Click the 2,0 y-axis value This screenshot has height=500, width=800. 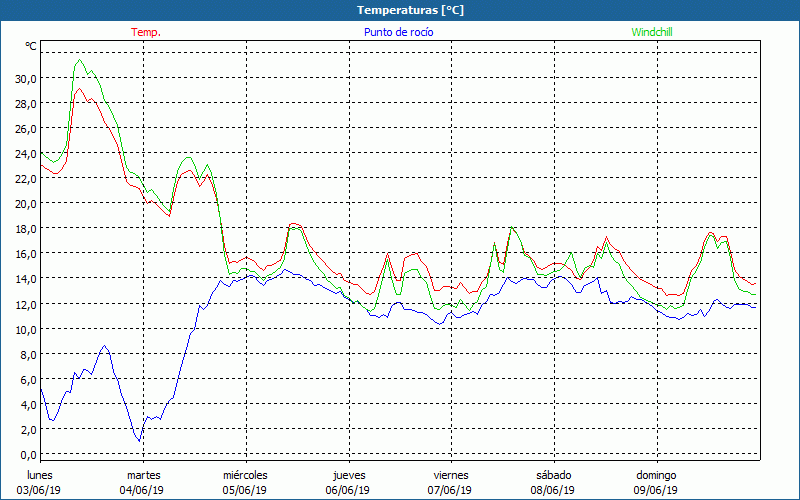[28, 429]
